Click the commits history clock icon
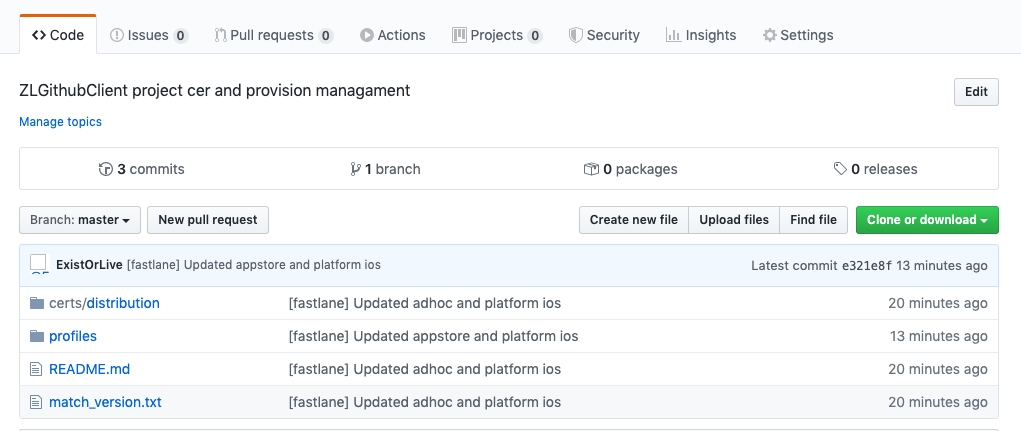1021x431 pixels. click(x=106, y=169)
